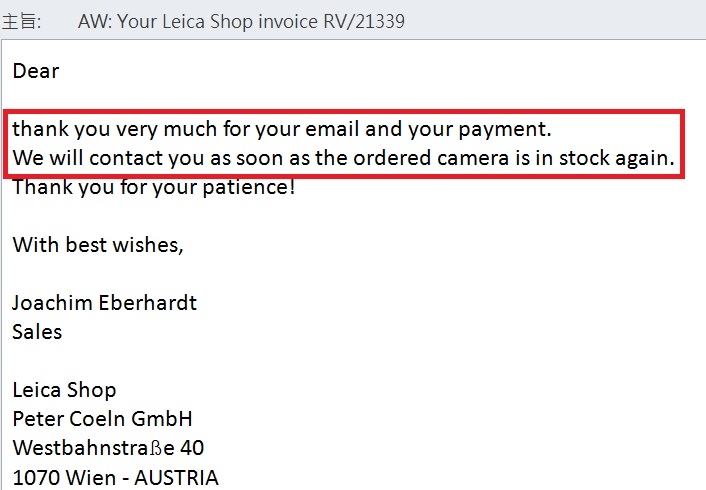Click the line thanking for email and payment
706x490 pixels.
click(x=281, y=129)
